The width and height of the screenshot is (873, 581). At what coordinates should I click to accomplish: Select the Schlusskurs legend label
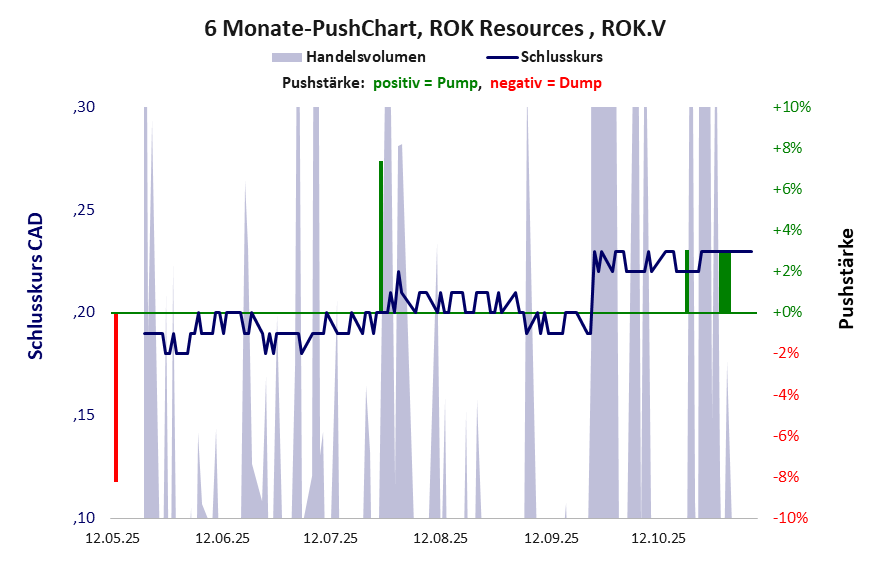tap(567, 57)
